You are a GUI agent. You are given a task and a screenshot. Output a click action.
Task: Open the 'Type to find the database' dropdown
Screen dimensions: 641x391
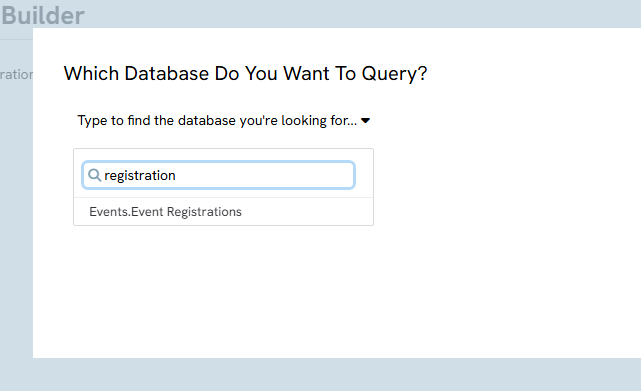pos(224,121)
